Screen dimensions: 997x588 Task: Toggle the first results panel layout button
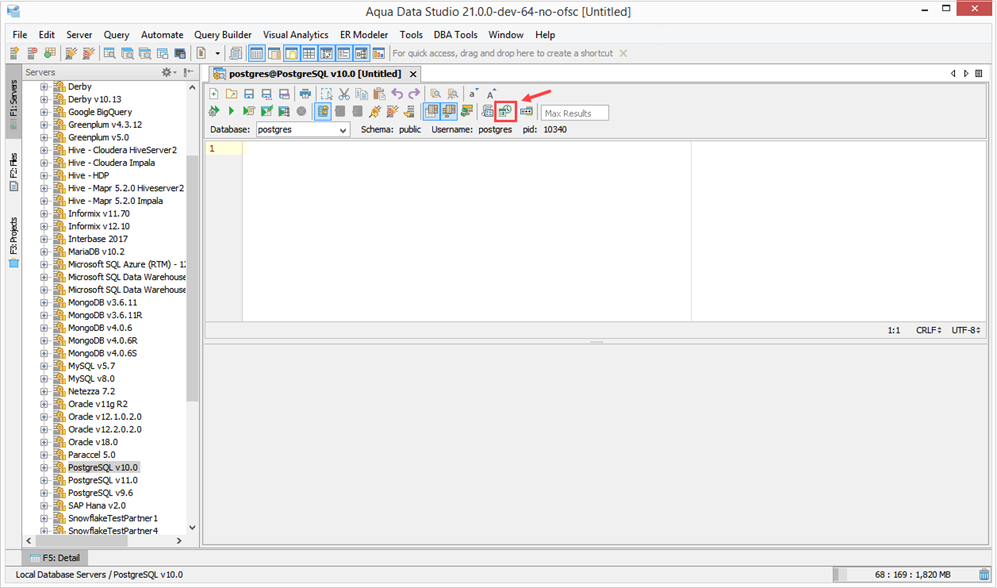pyautogui.click(x=431, y=111)
